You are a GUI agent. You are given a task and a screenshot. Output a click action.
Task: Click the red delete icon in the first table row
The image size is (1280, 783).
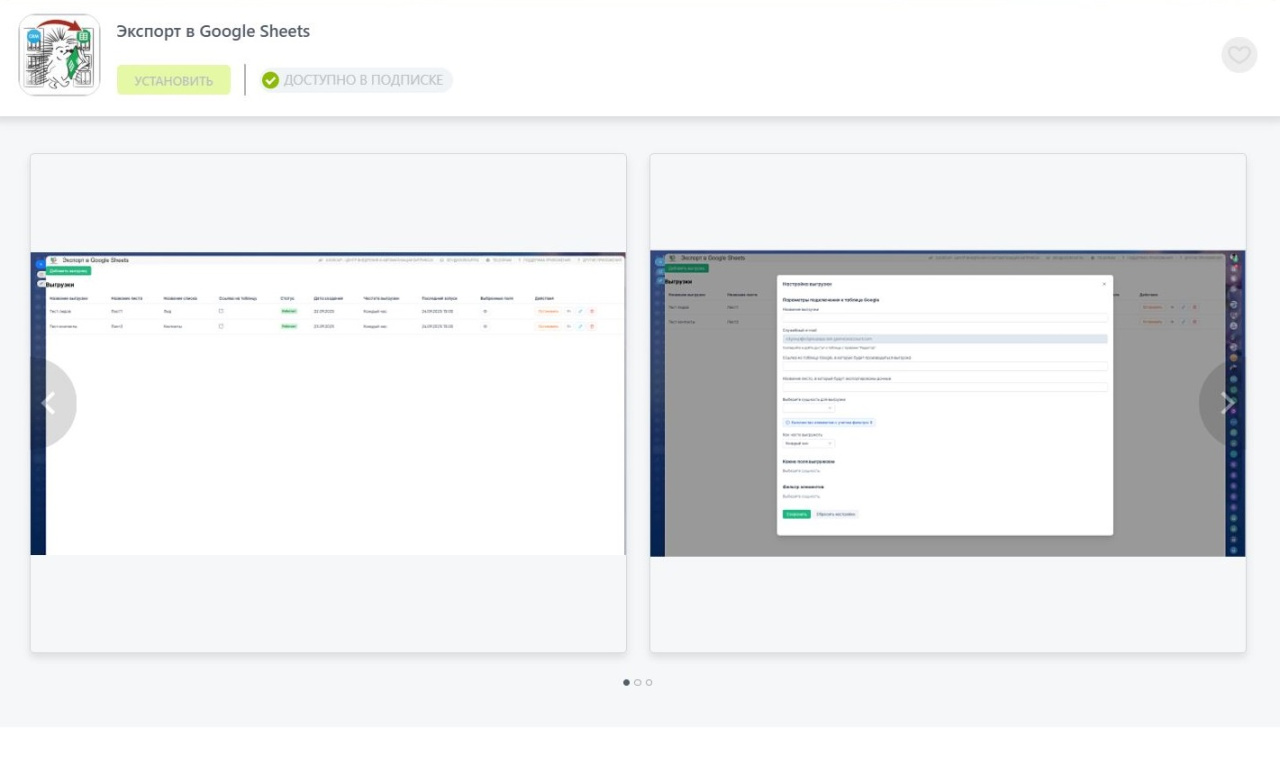click(591, 311)
